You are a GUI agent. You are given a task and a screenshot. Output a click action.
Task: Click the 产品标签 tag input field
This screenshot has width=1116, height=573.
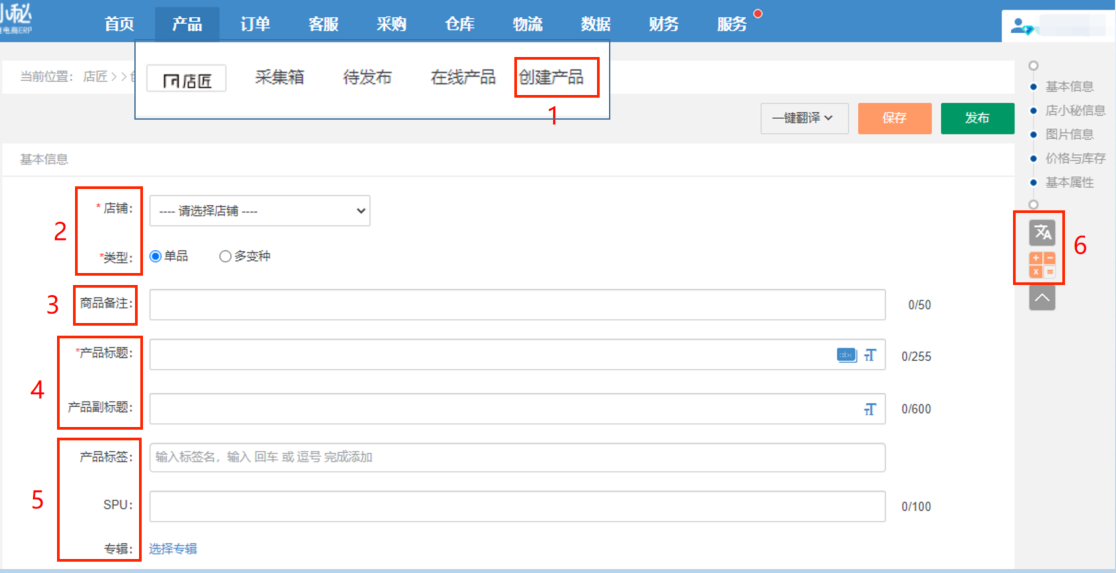tap(517, 457)
